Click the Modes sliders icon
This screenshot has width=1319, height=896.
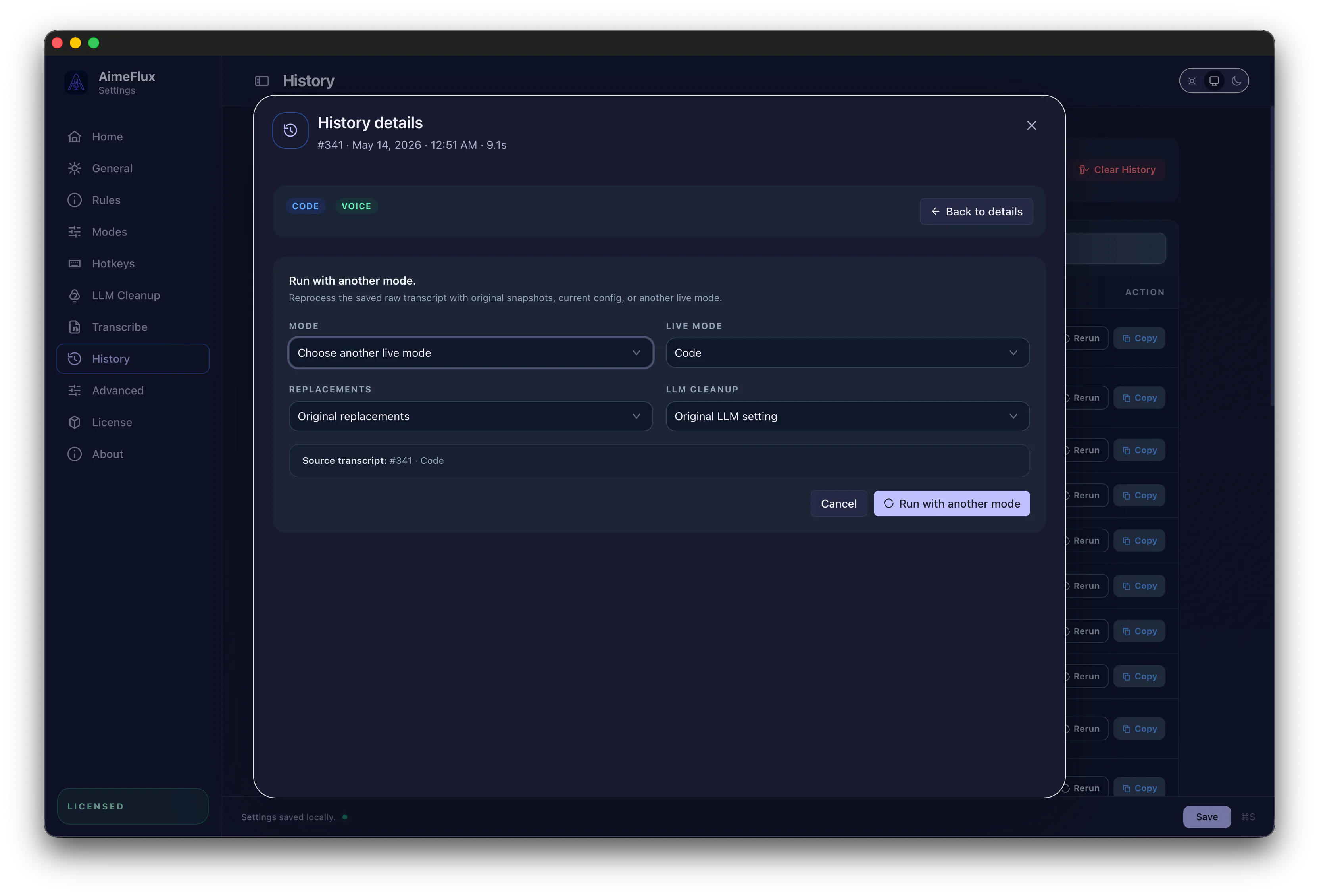(x=74, y=232)
